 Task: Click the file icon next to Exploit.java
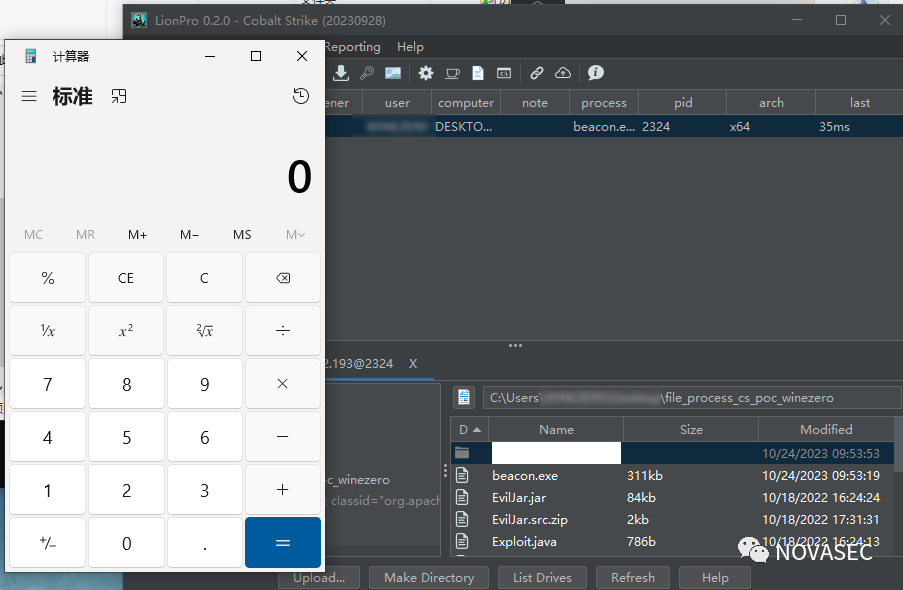tap(462, 541)
